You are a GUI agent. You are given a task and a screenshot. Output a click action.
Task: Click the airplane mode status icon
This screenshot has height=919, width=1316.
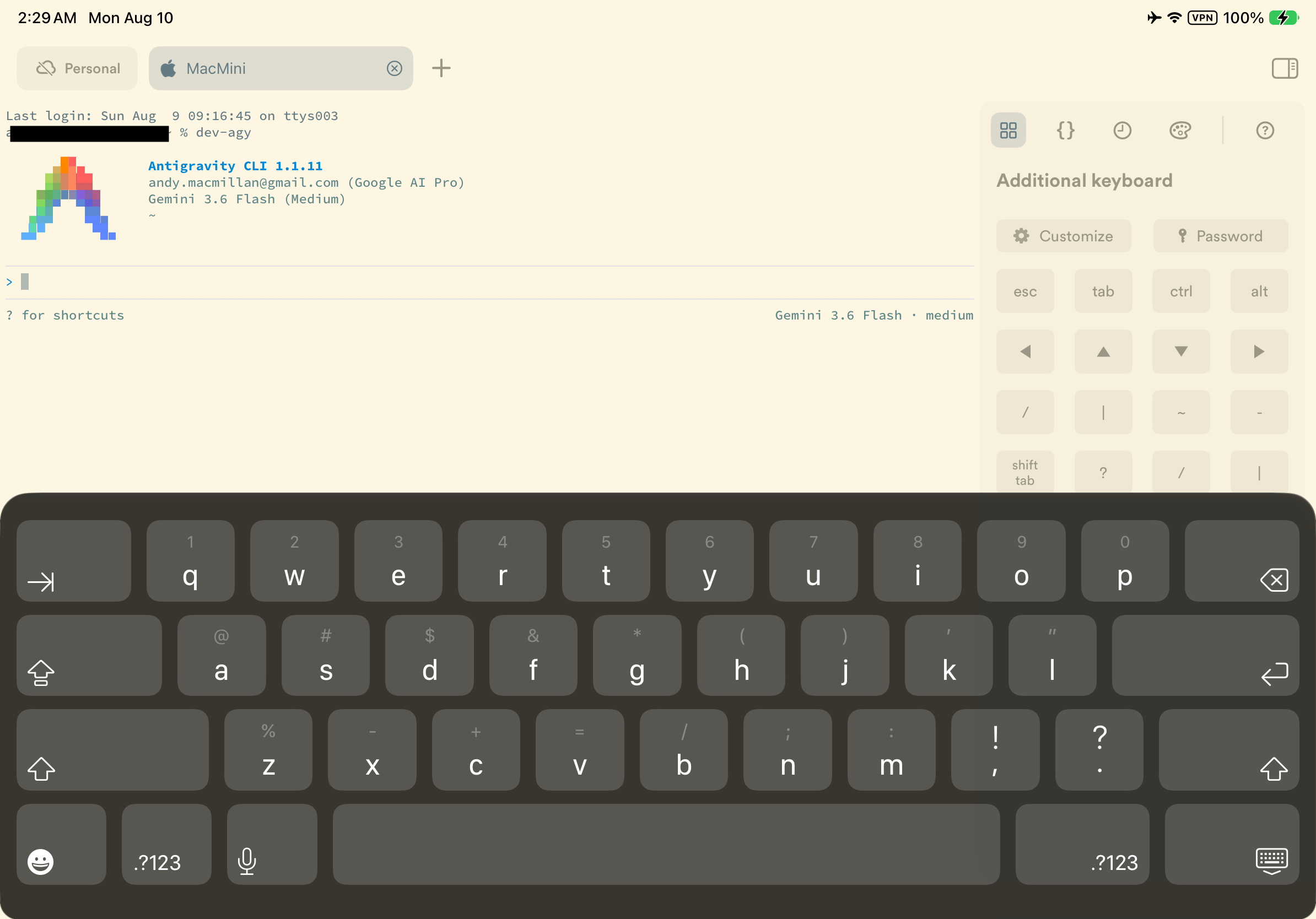pos(1155,18)
